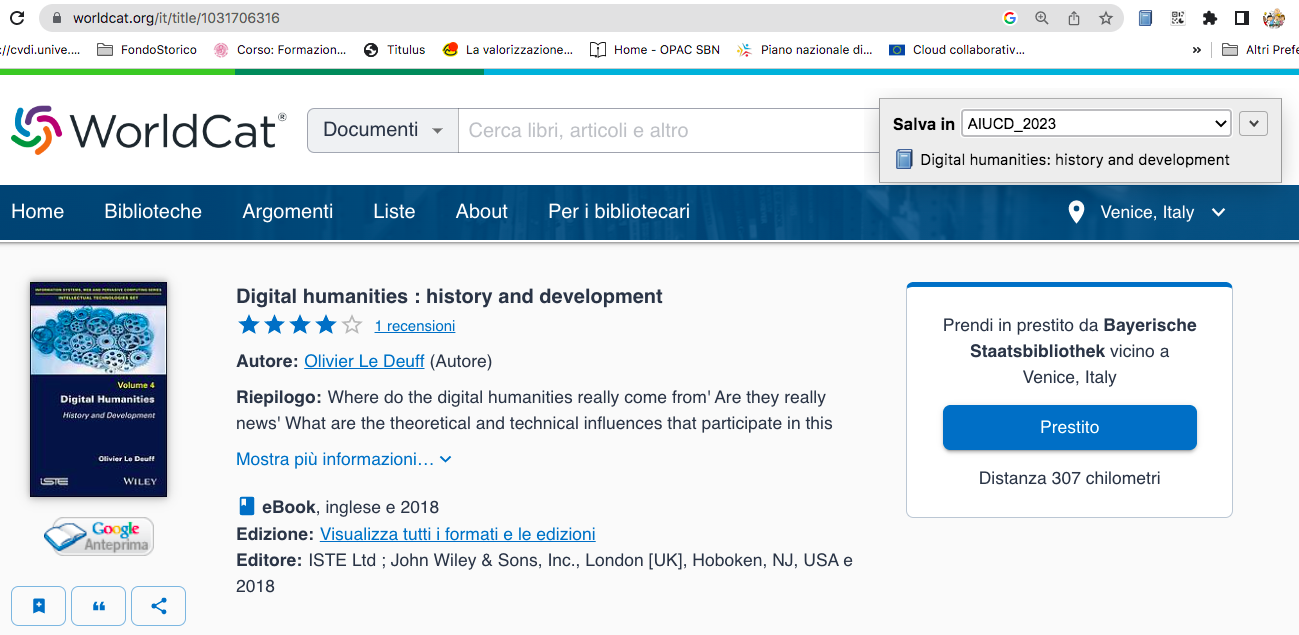
Task: Open the Extensions puzzle piece icon
Action: point(1210,18)
